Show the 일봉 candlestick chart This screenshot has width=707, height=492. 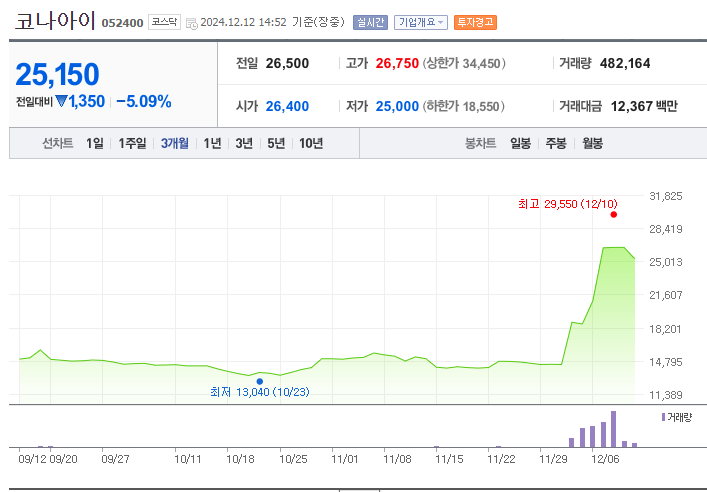(520, 143)
